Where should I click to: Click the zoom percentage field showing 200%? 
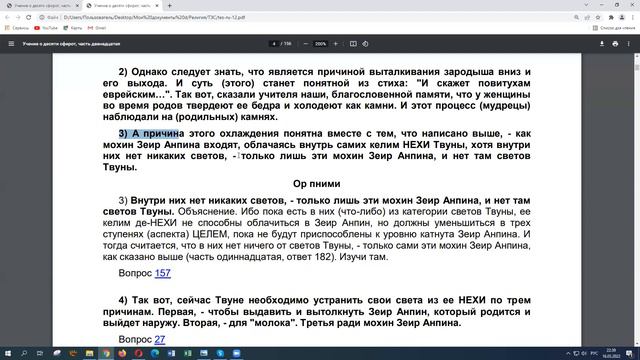click(x=320, y=44)
